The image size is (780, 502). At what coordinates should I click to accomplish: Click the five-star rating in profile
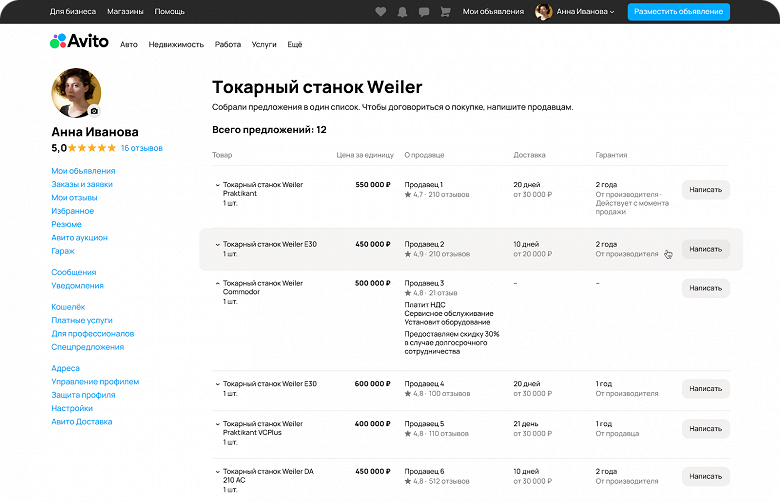pos(92,148)
